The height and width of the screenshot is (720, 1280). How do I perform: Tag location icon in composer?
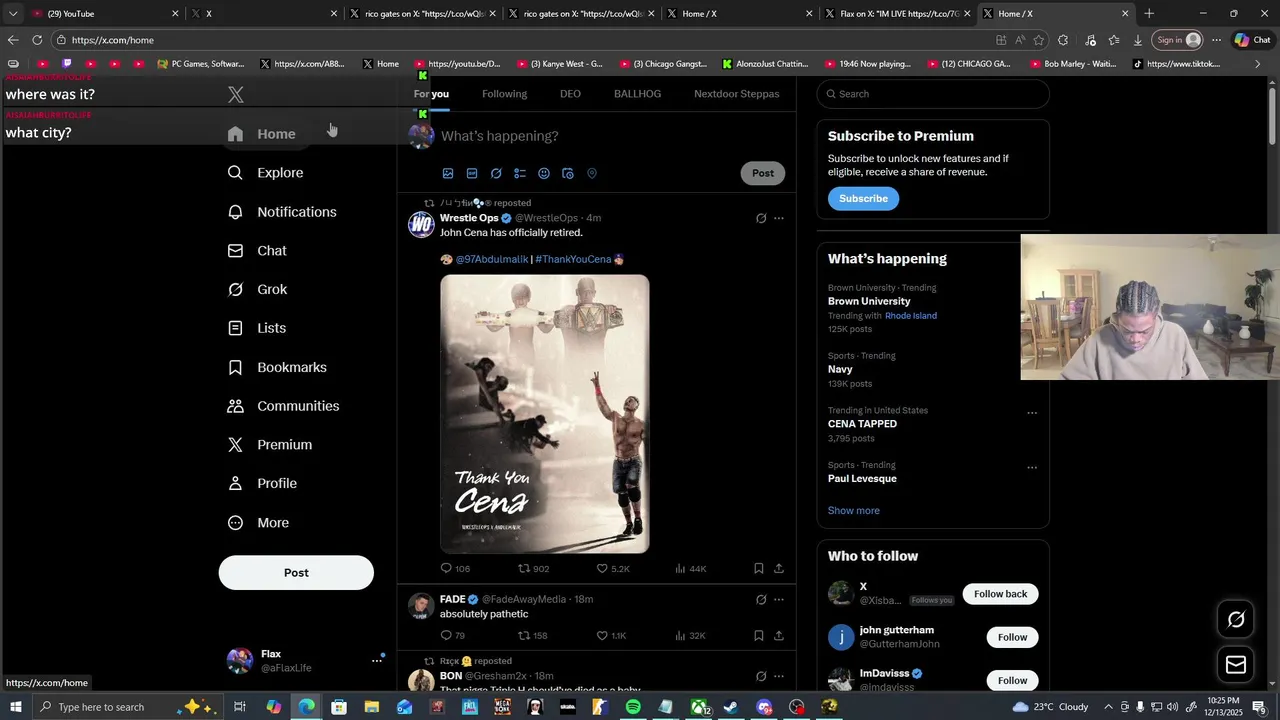tap(592, 173)
